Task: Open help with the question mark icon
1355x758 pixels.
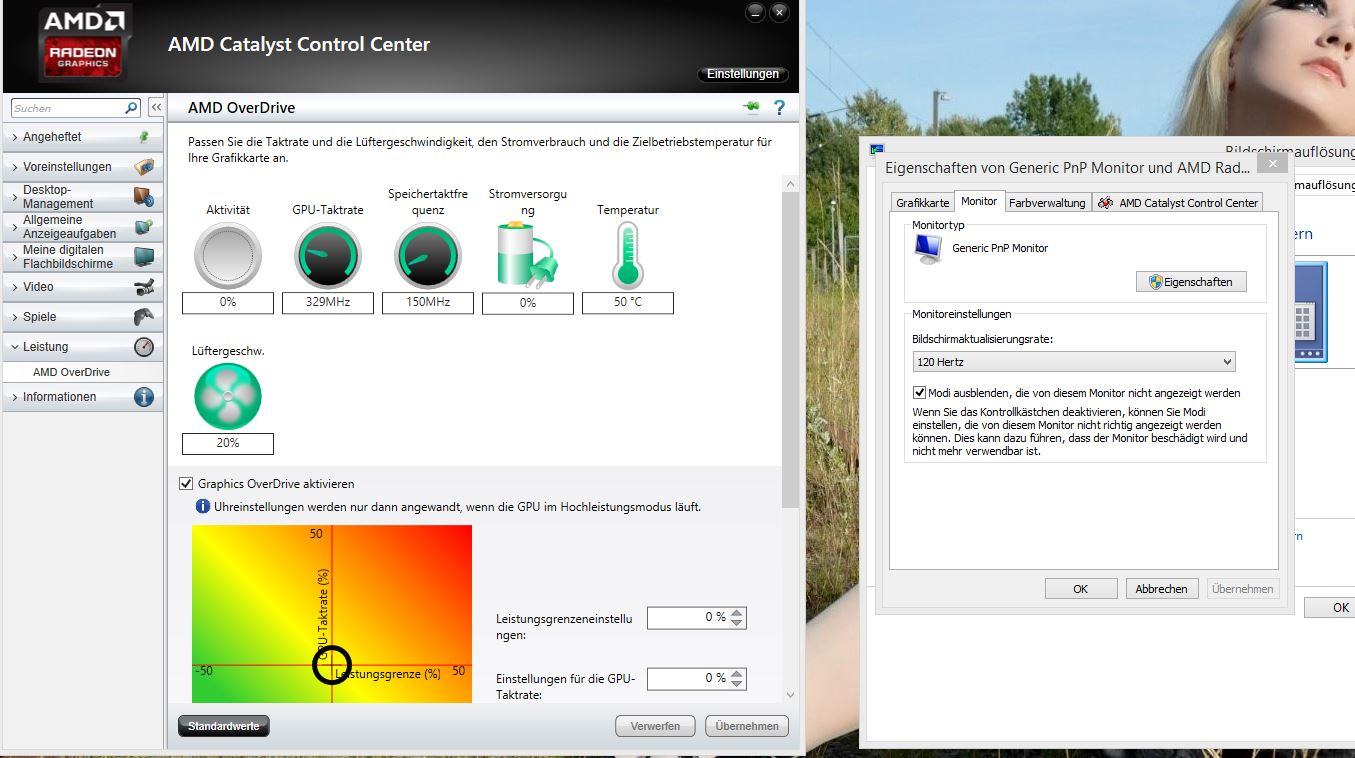Action: (779, 107)
